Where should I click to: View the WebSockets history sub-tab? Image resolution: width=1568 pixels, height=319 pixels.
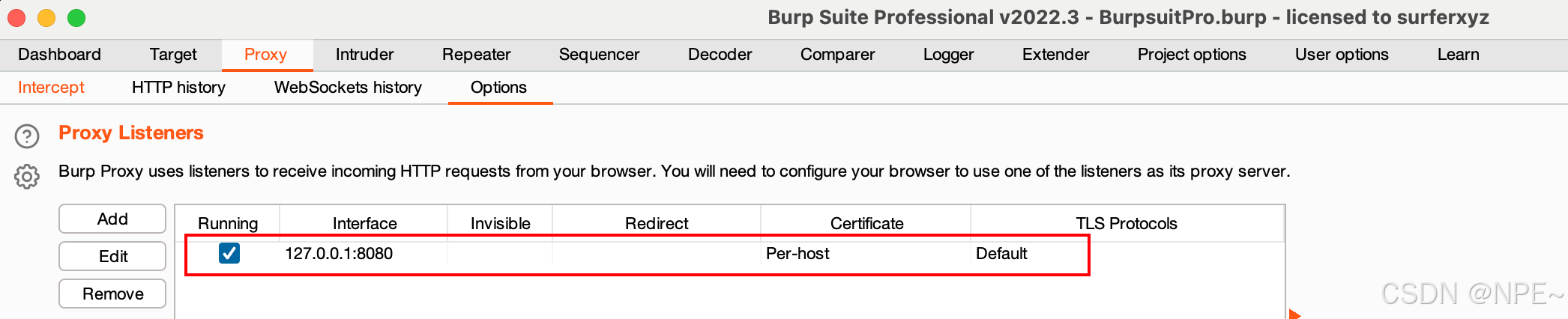coord(348,88)
